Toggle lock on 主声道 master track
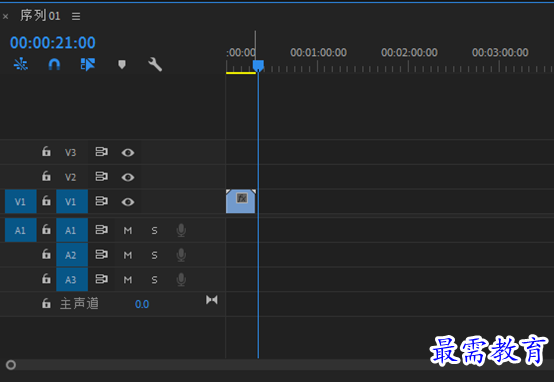 pyautogui.click(x=46, y=304)
